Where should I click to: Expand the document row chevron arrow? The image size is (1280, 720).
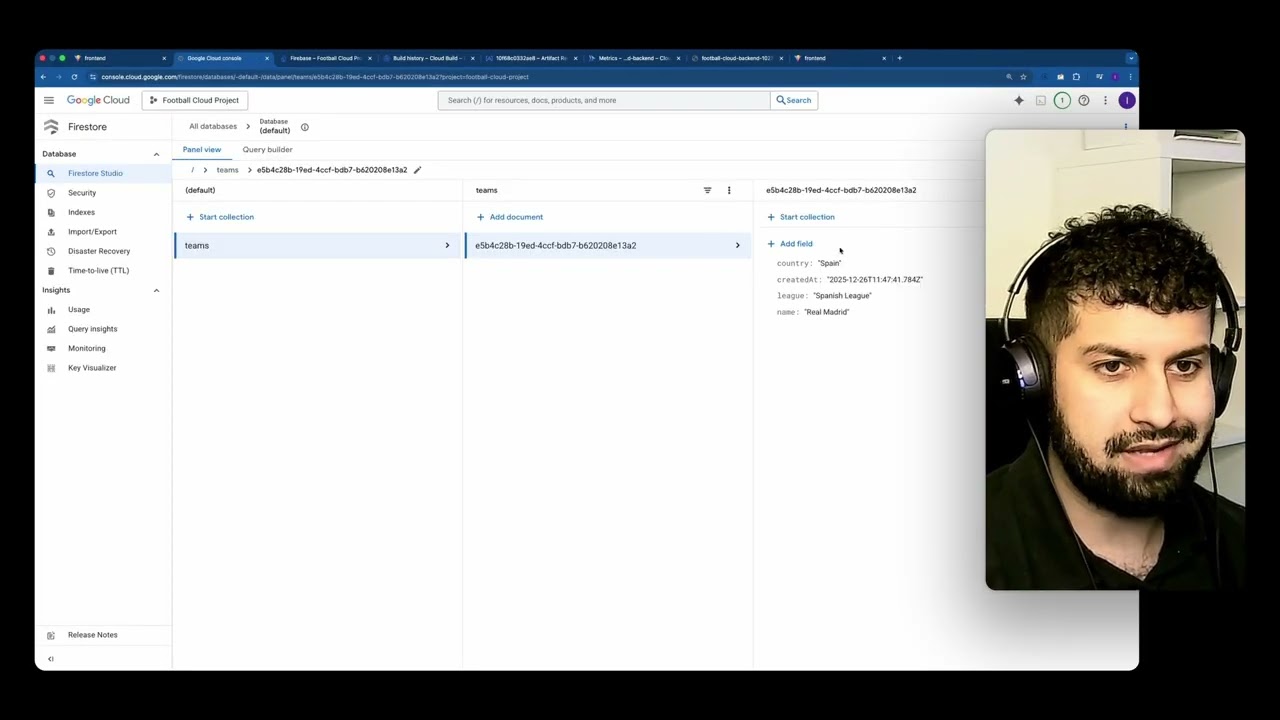click(738, 245)
